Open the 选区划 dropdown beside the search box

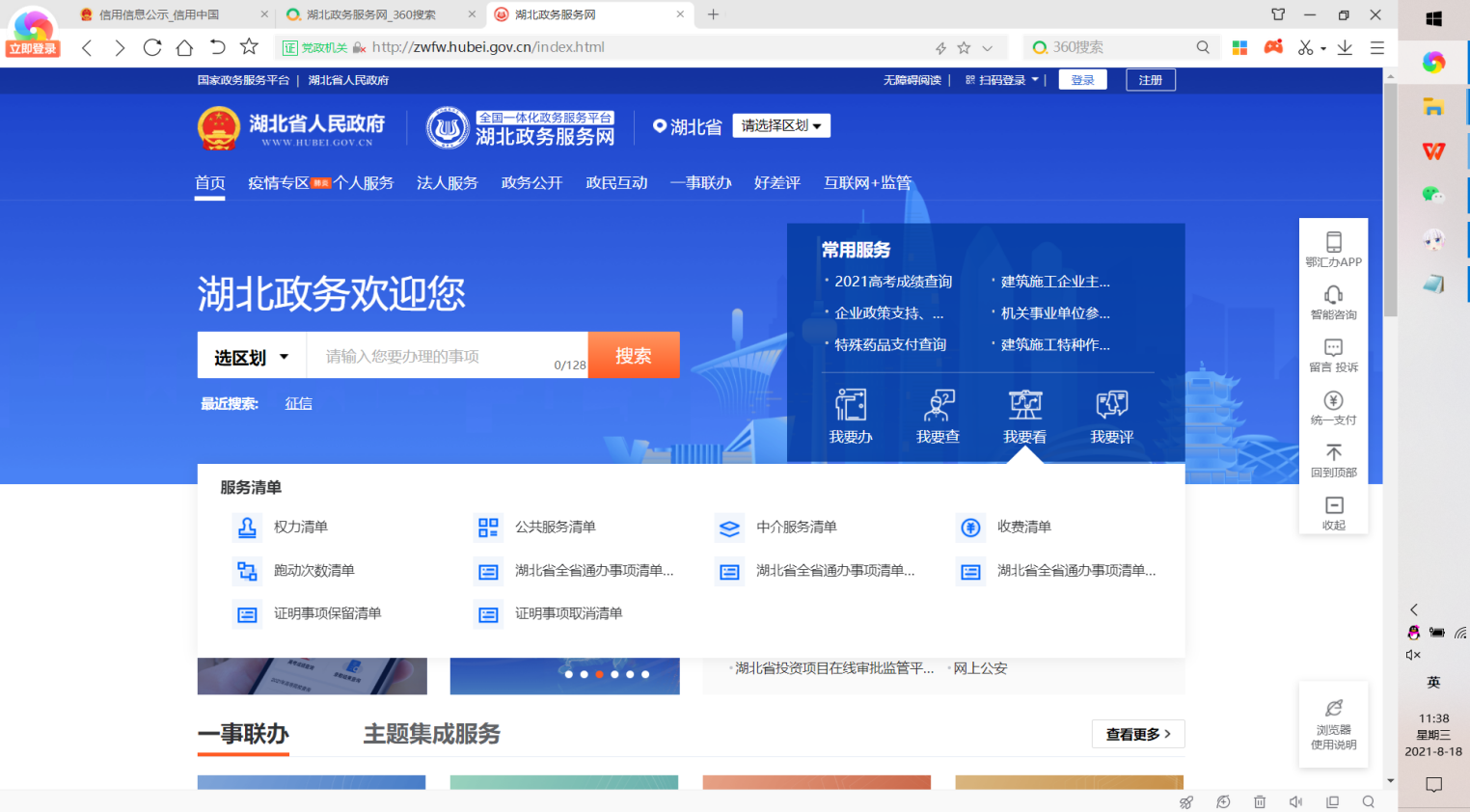click(252, 357)
